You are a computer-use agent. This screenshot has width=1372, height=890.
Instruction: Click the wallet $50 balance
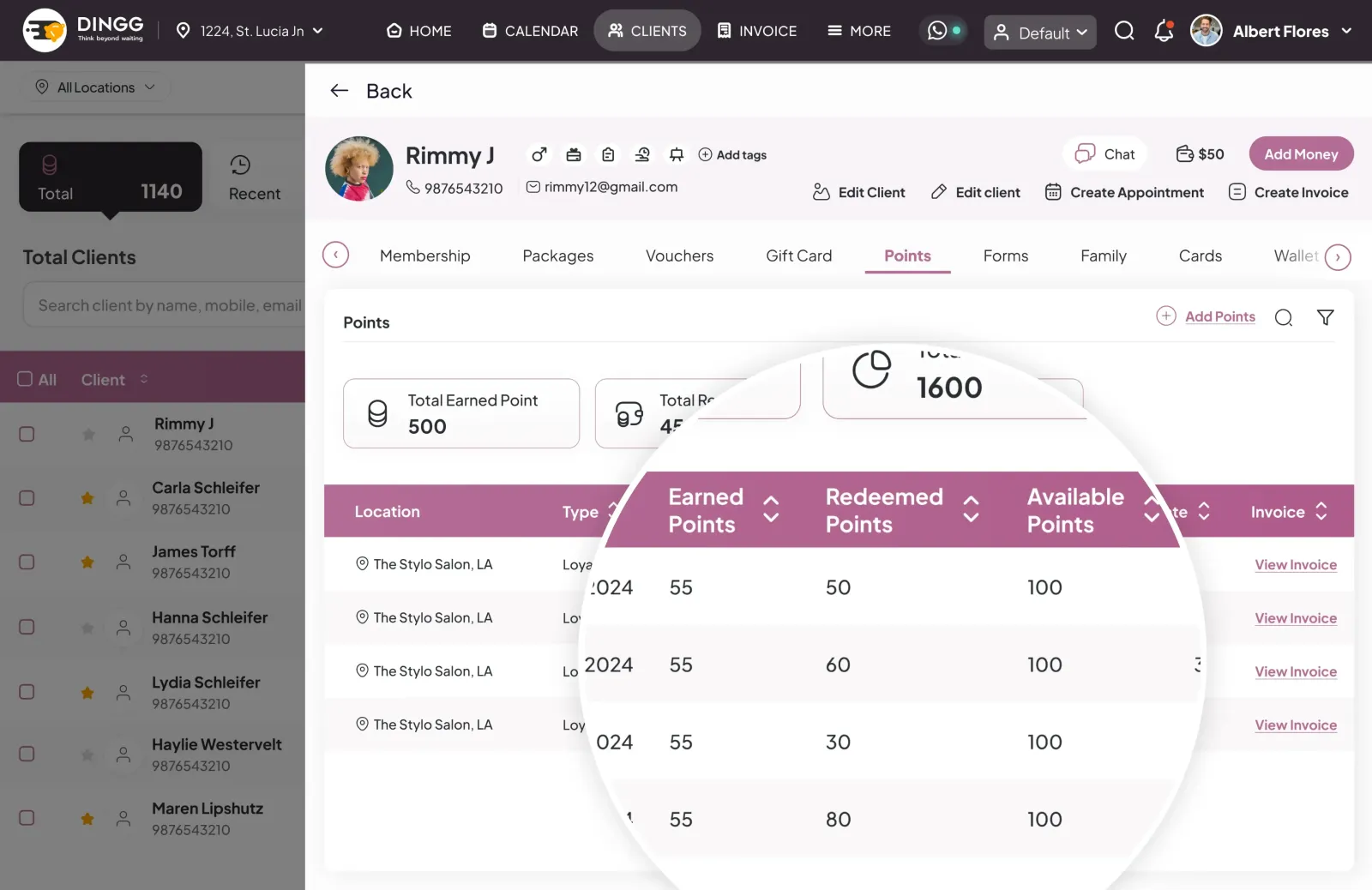point(1200,154)
